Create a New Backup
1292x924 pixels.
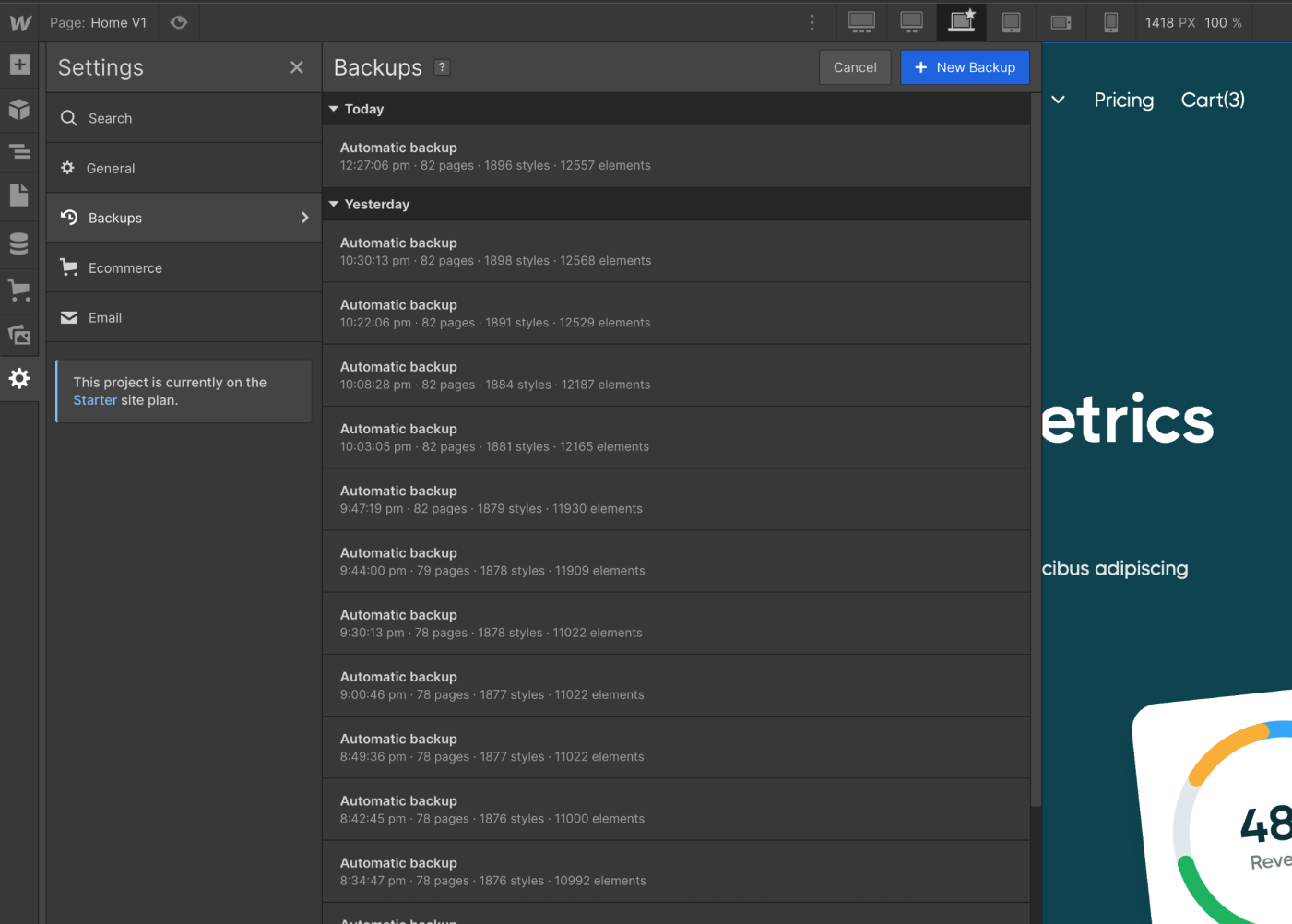pos(965,66)
